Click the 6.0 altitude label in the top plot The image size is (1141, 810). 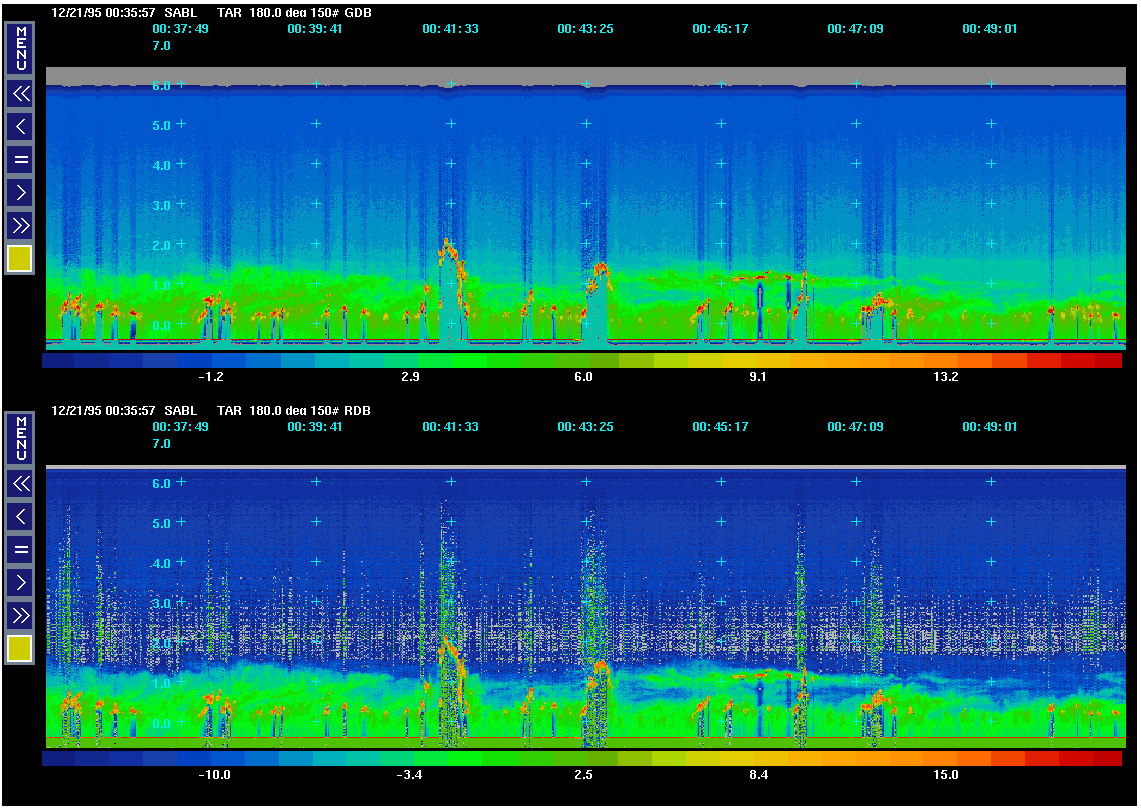click(x=160, y=86)
